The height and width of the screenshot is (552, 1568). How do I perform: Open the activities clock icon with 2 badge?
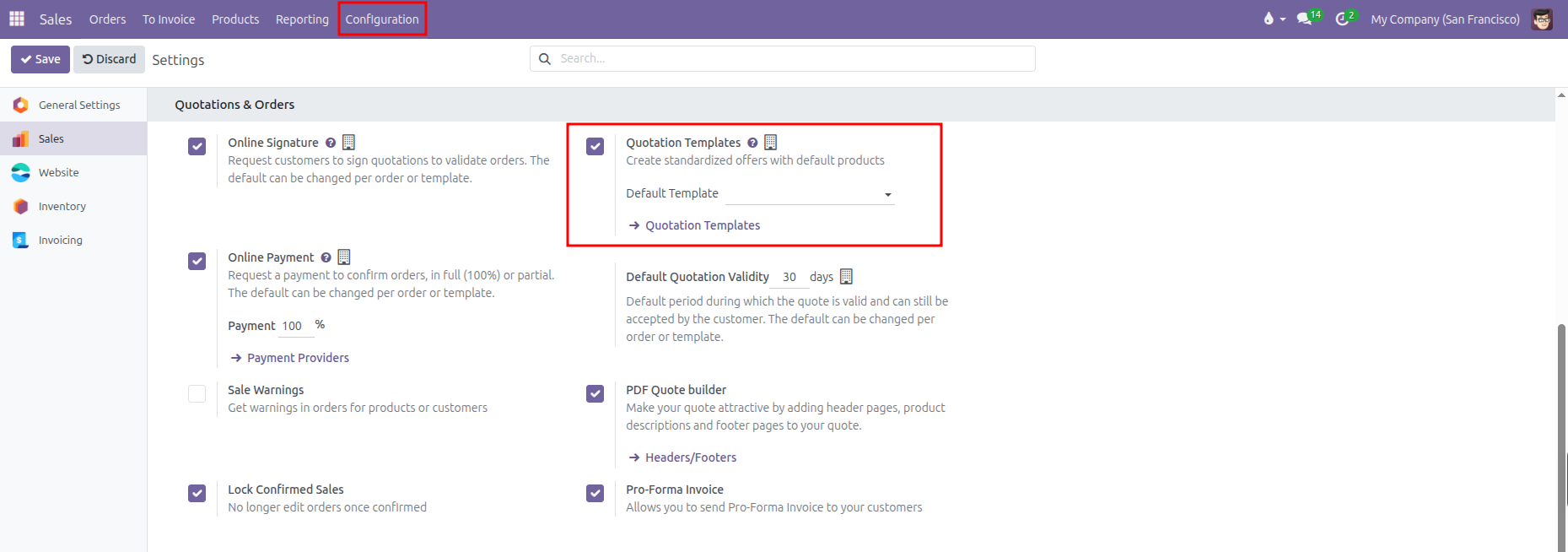pyautogui.click(x=1342, y=19)
